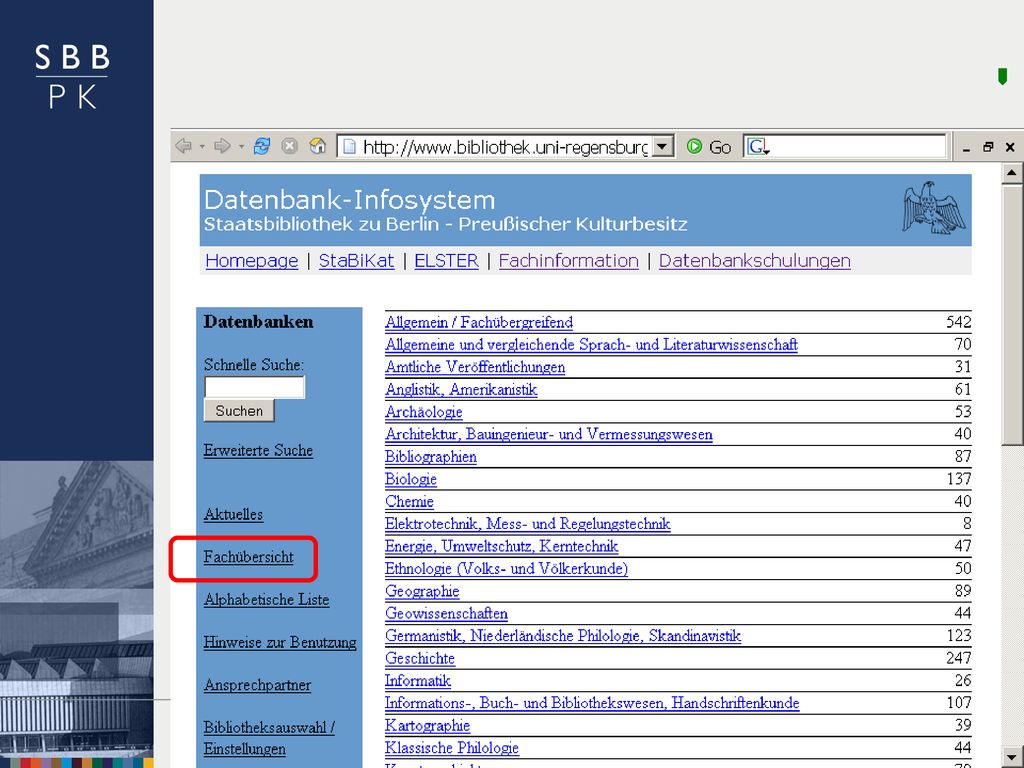1024x768 pixels.
Task: Focus the Schnelle Suche text field
Action: point(255,387)
